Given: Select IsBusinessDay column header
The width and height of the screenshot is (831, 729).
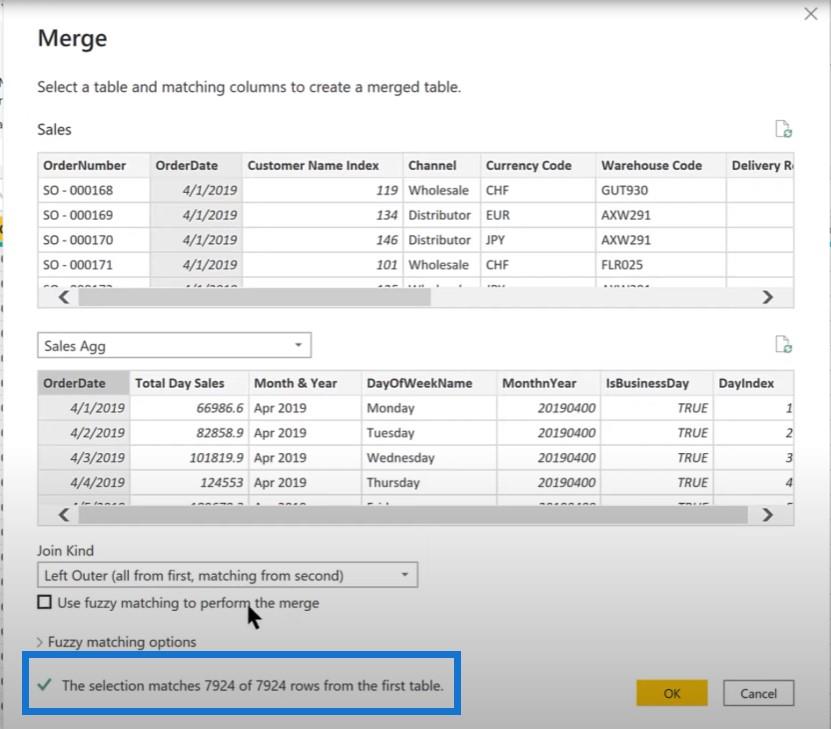Looking at the screenshot, I should pos(657,383).
